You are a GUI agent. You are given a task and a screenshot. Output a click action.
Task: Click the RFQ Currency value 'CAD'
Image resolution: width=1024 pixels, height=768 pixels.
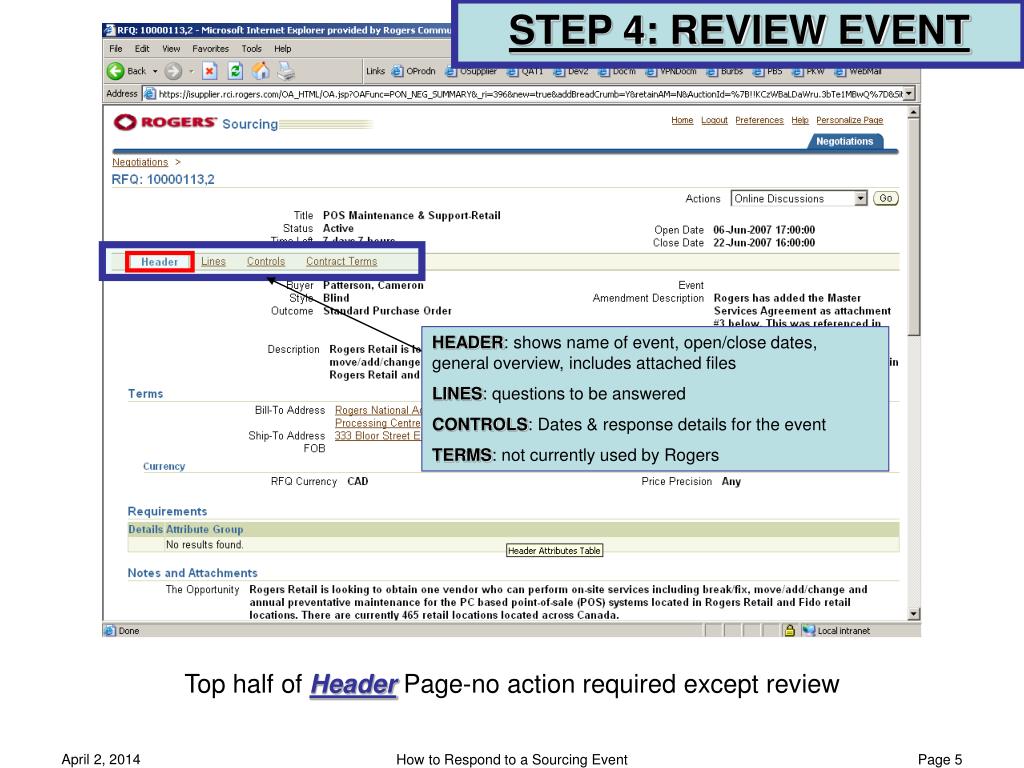pyautogui.click(x=358, y=481)
